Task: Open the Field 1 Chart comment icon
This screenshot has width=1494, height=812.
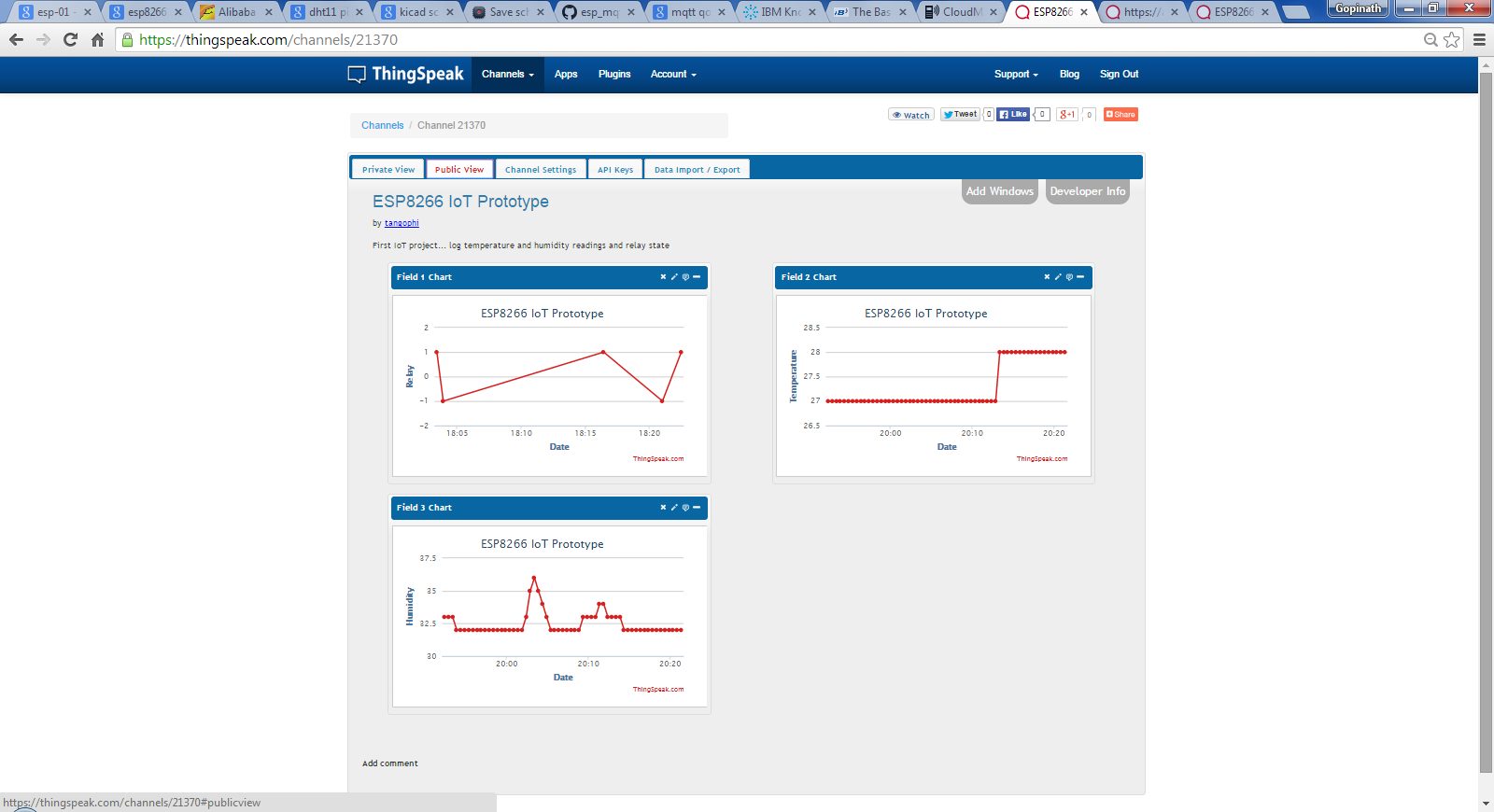Action: [x=685, y=277]
